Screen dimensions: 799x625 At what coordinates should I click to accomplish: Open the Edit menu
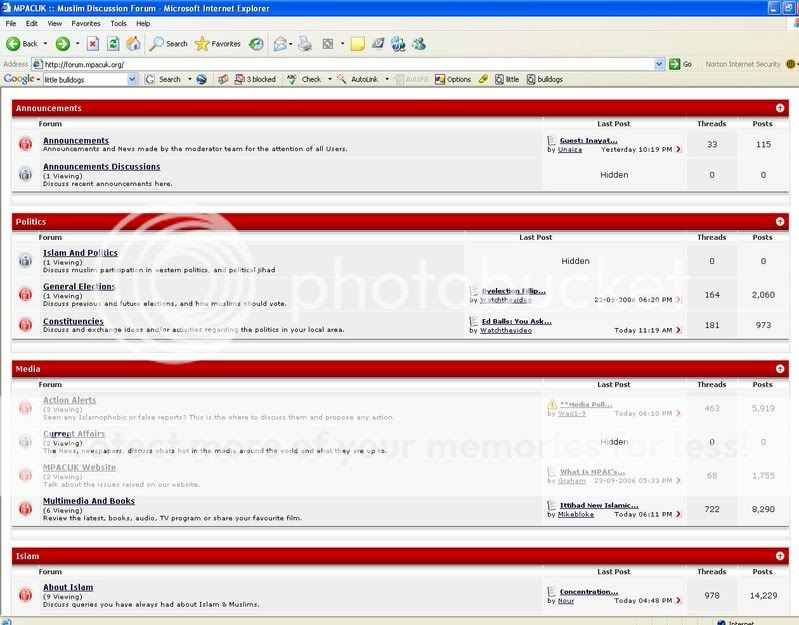pyautogui.click(x=32, y=23)
